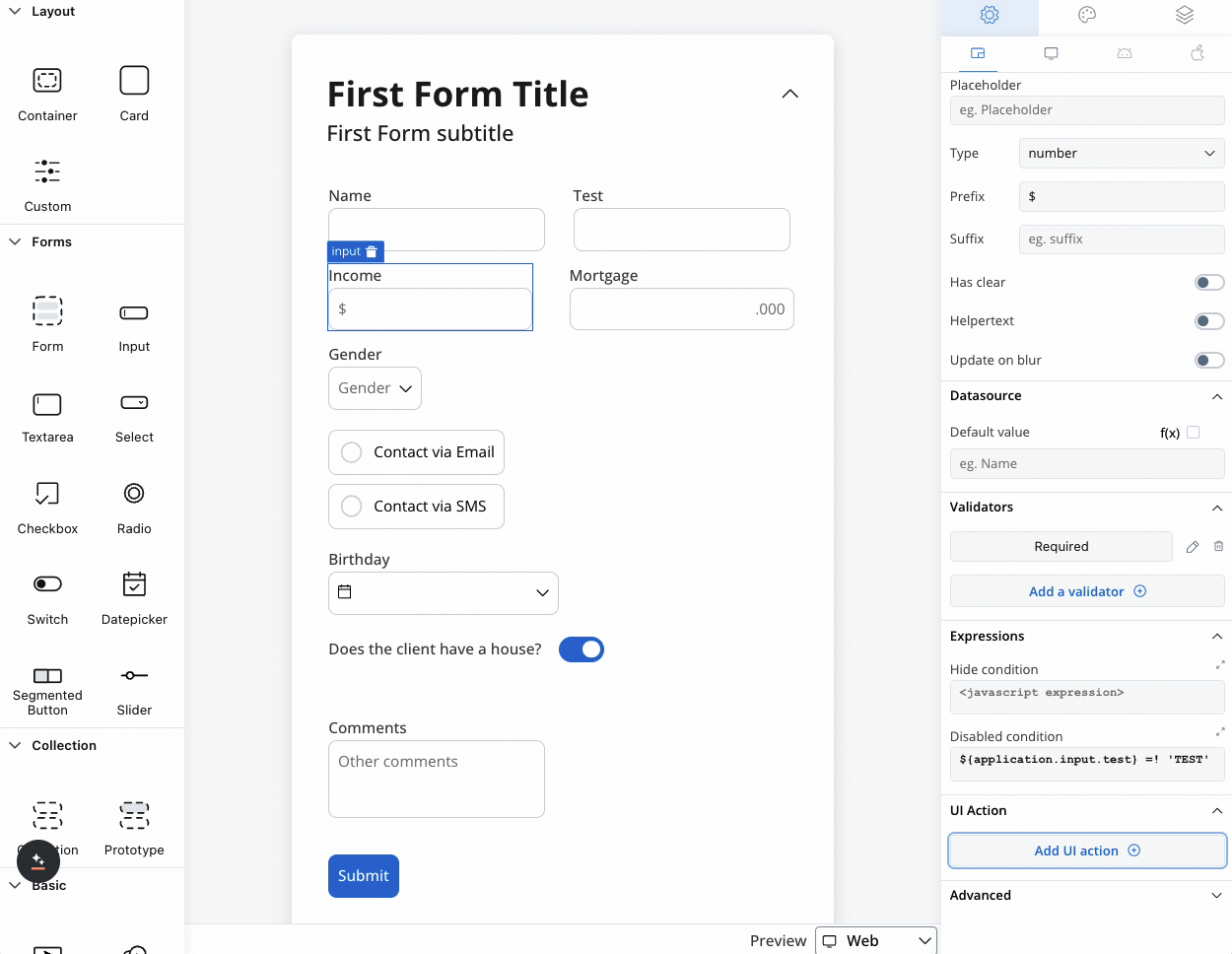
Task: Edit the Required validator pencil icon
Action: 1193,547
